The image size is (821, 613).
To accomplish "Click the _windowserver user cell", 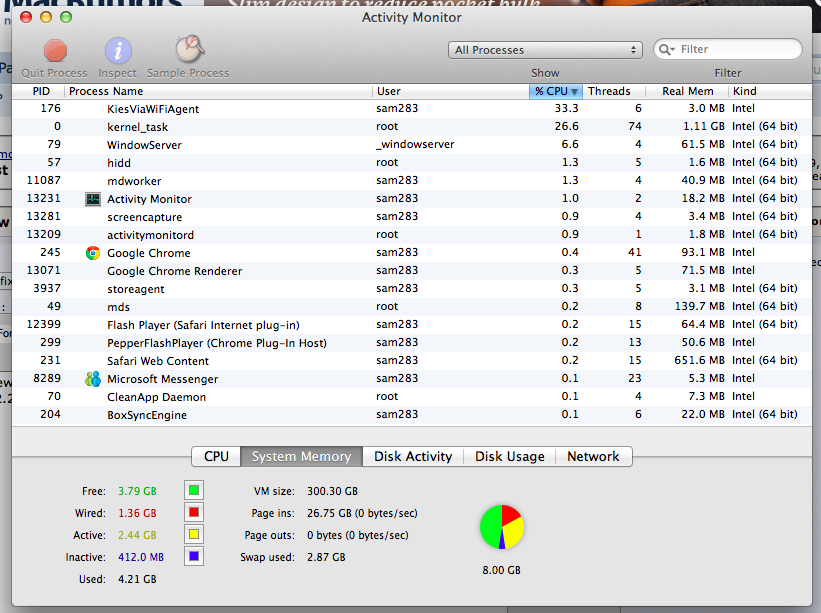I will coord(415,144).
